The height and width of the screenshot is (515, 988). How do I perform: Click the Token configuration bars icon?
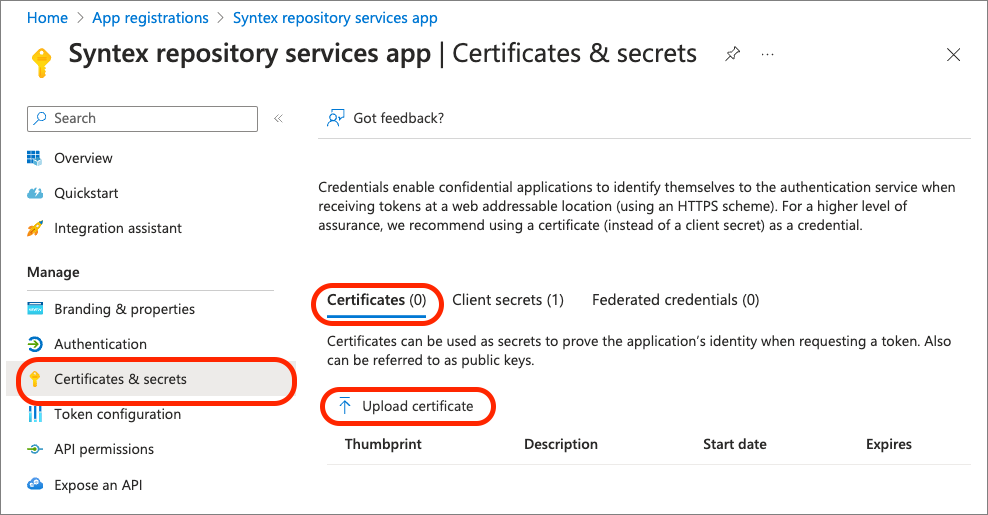[x=35, y=414]
